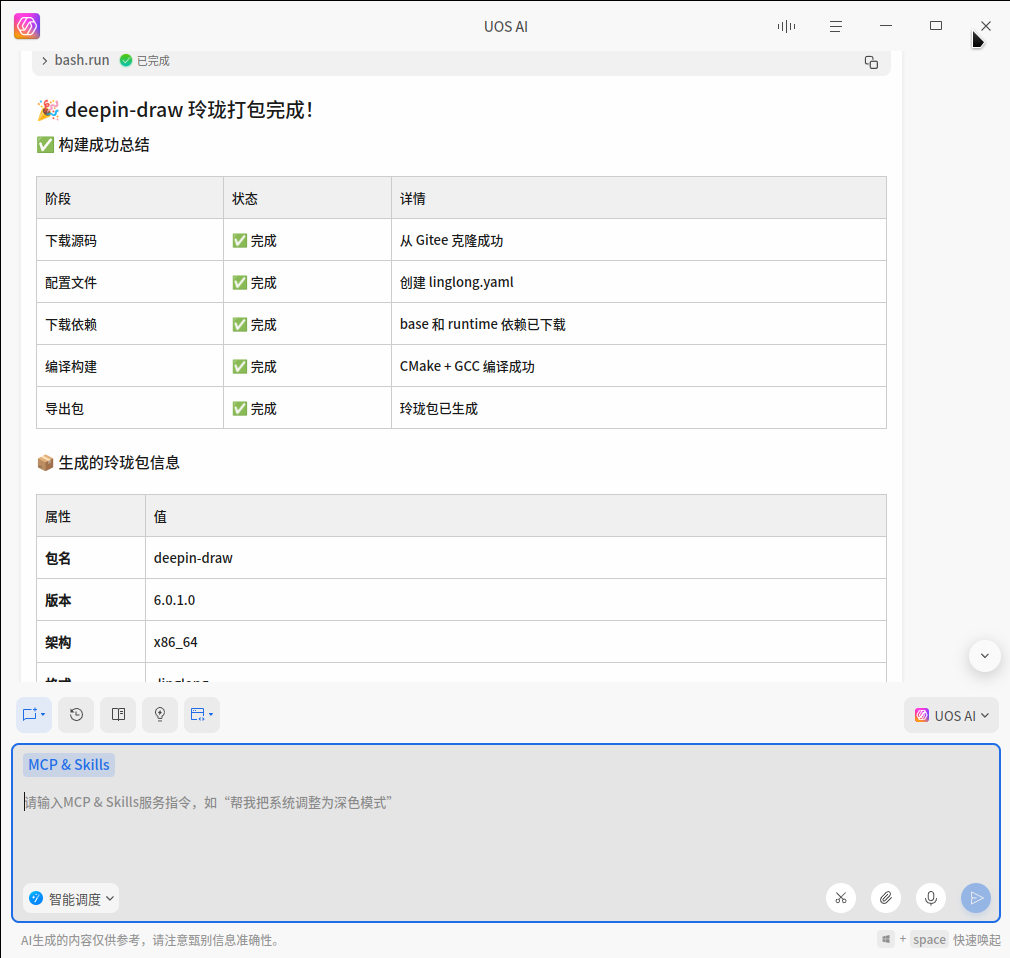The width and height of the screenshot is (1010, 958).
Task: Copy the bash.run output
Action: (871, 62)
